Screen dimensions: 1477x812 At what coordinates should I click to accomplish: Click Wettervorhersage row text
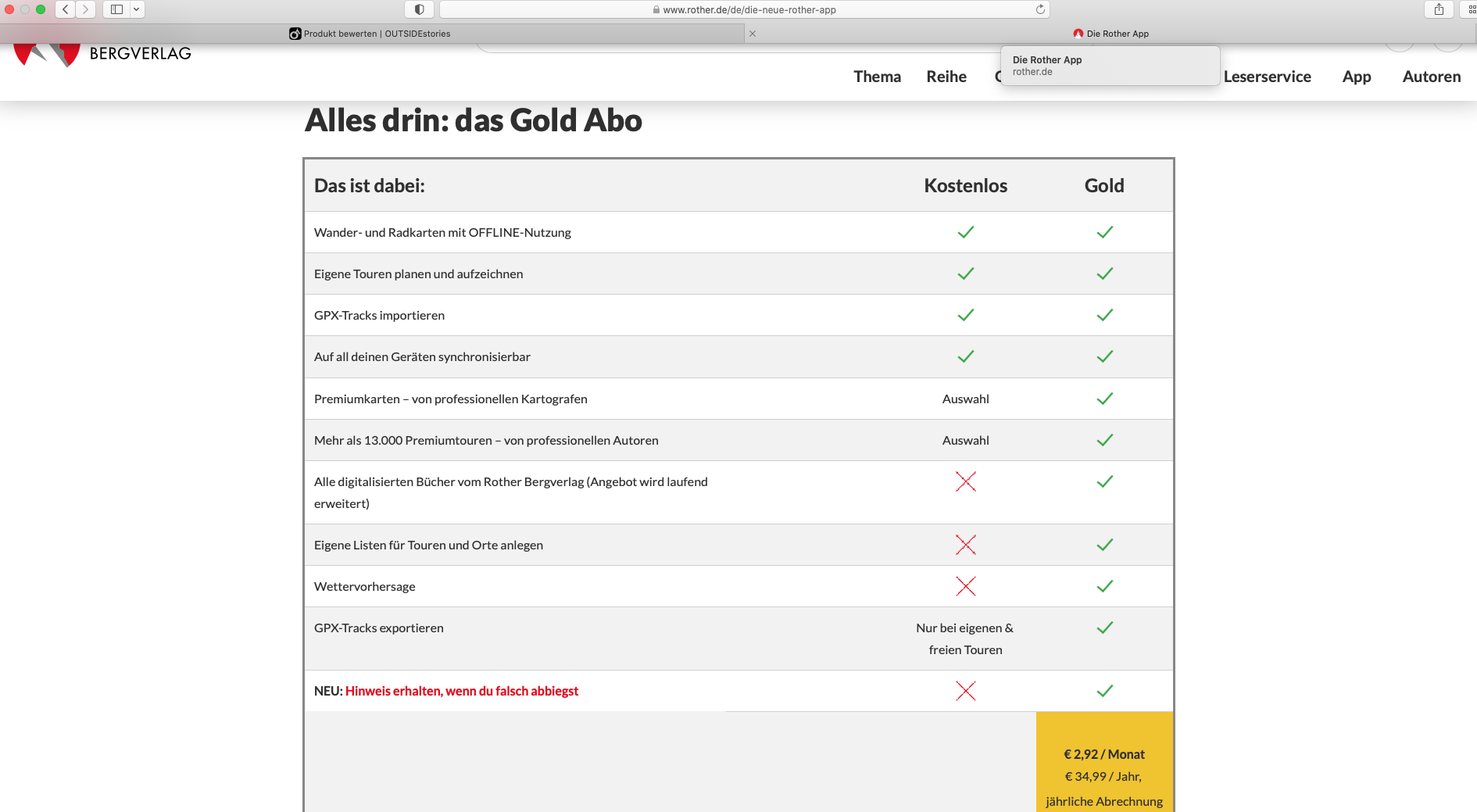click(x=365, y=587)
